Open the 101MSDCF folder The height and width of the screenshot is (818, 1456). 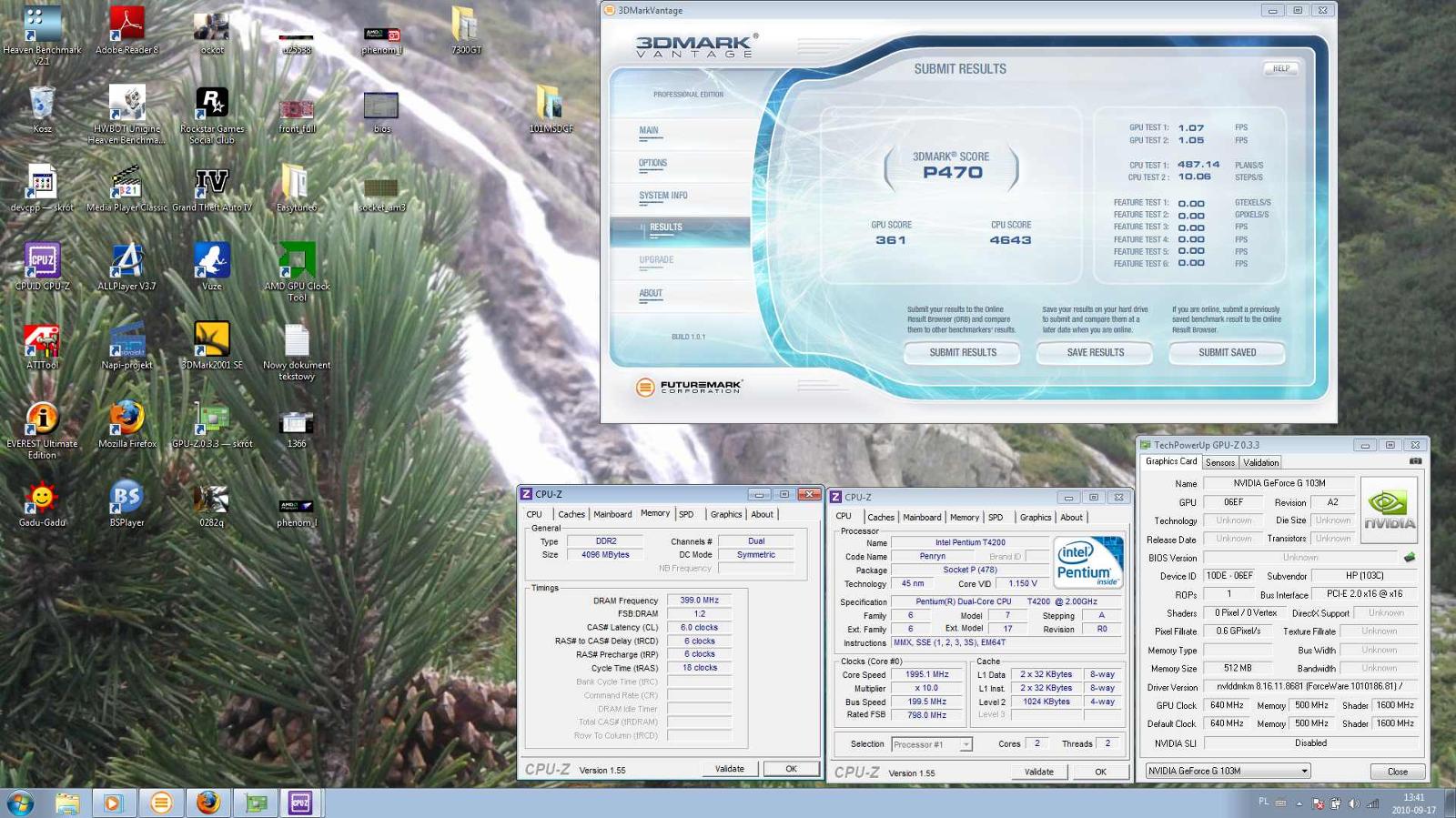(551, 109)
